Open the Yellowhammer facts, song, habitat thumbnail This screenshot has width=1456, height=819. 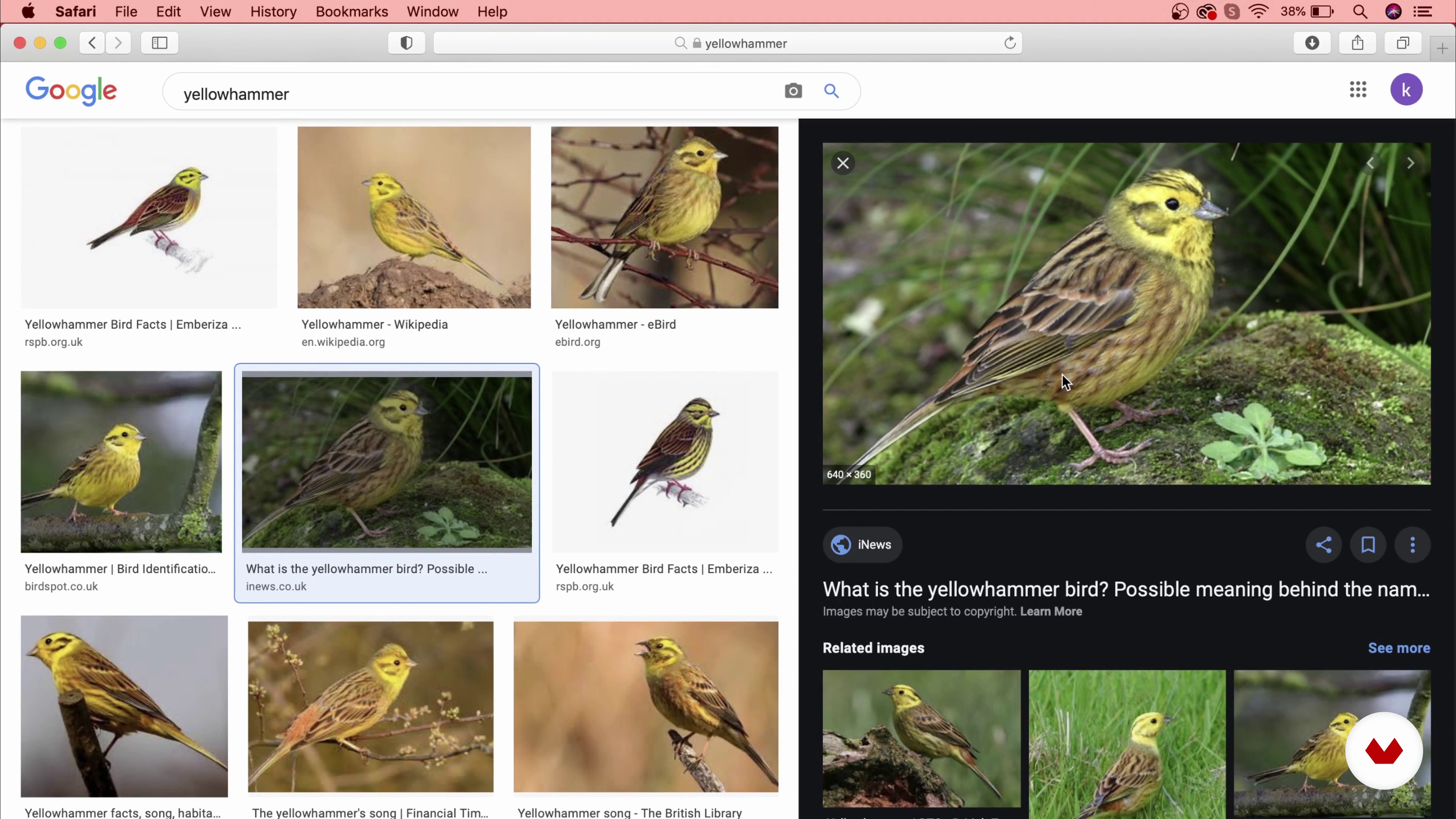(124, 706)
